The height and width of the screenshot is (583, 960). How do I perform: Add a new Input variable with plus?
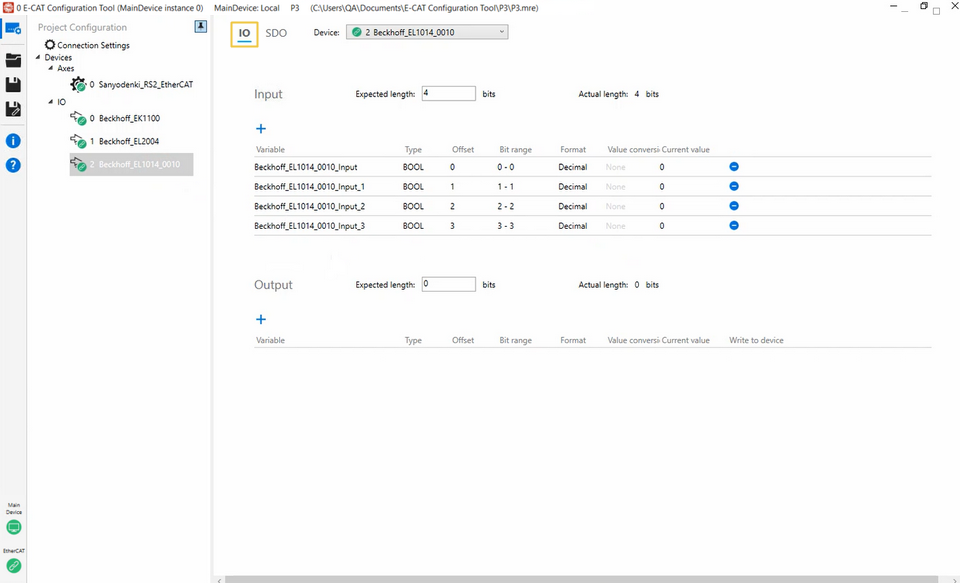[x=261, y=129]
